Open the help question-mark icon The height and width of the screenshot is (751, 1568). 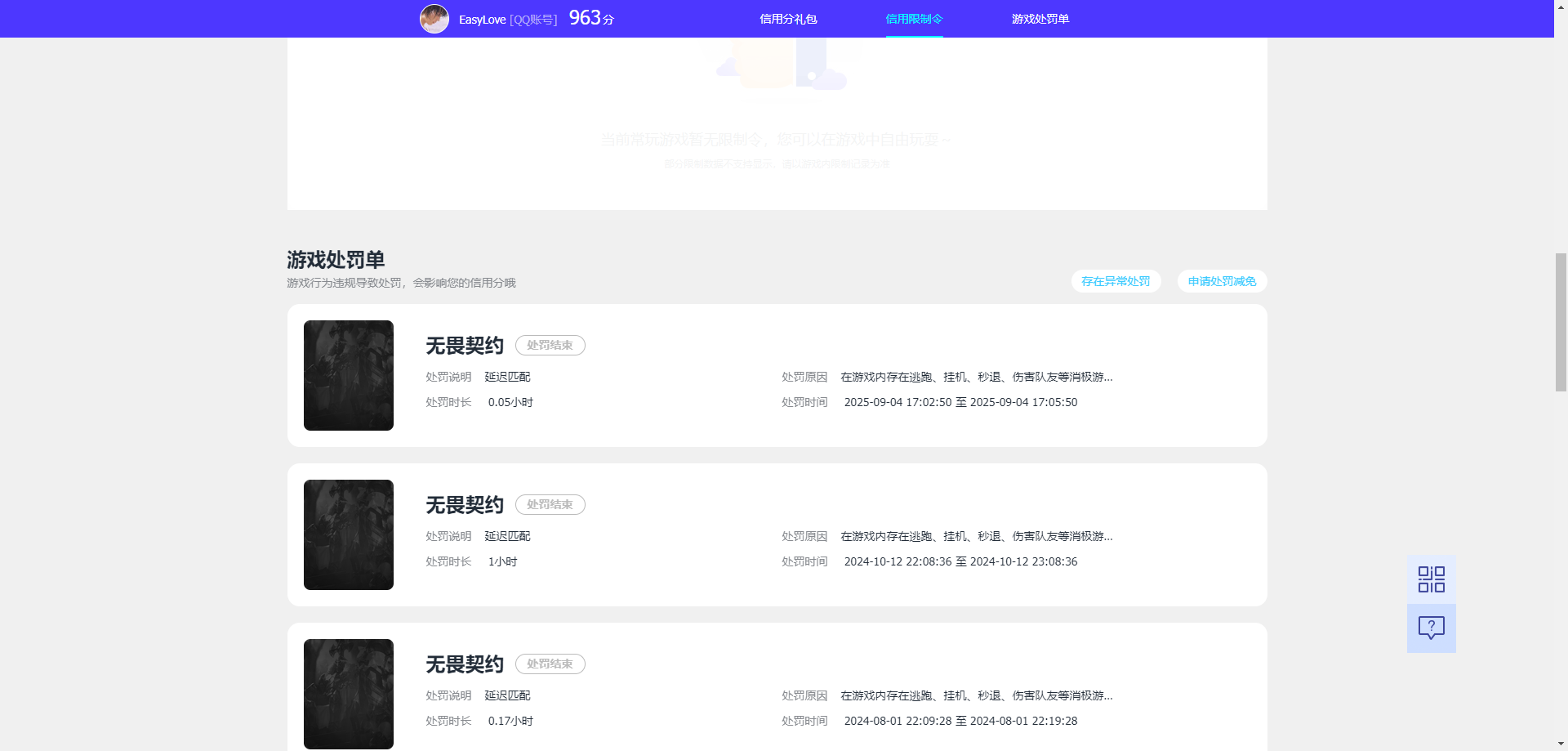pos(1430,628)
